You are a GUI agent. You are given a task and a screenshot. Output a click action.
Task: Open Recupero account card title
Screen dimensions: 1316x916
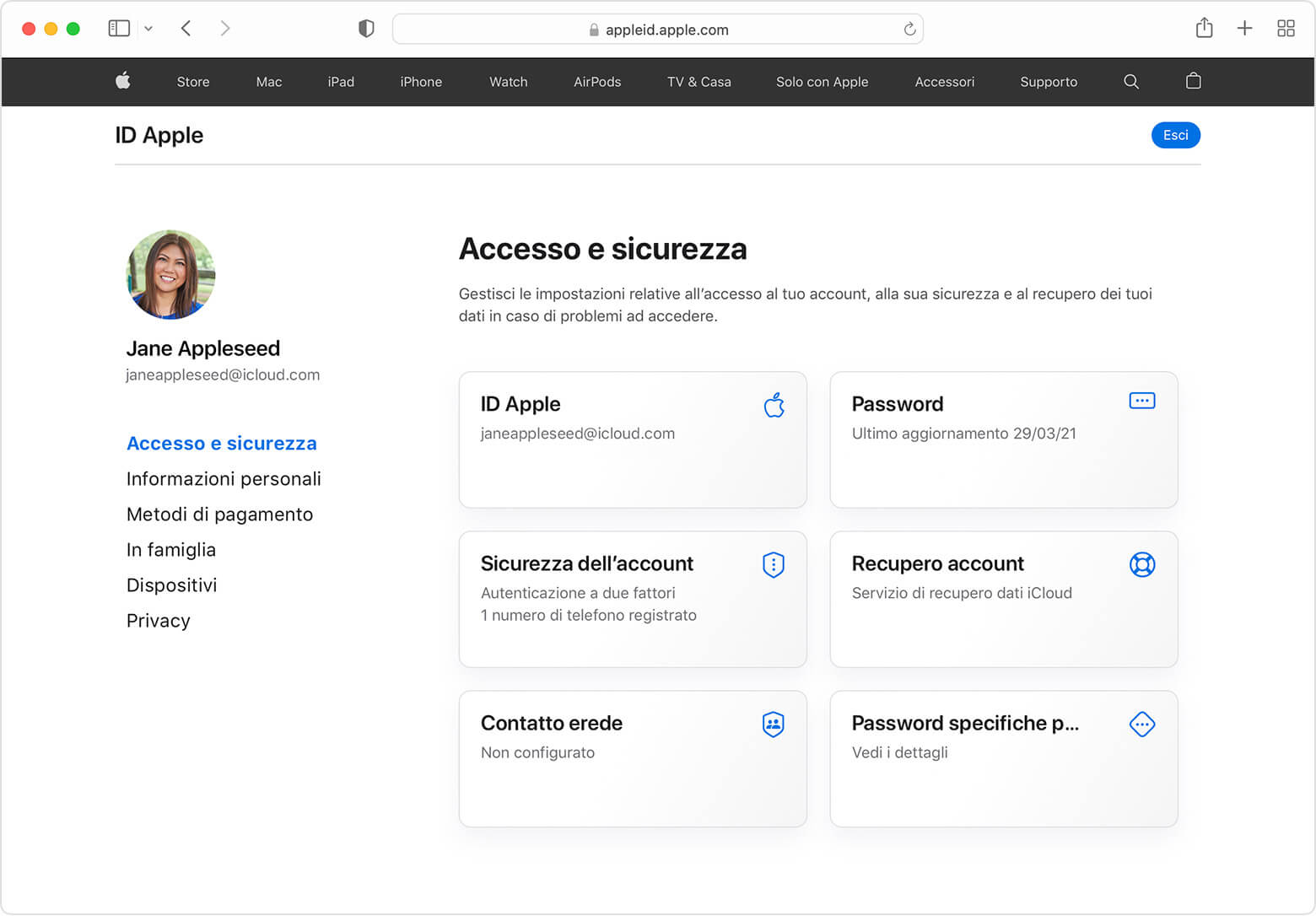938,563
